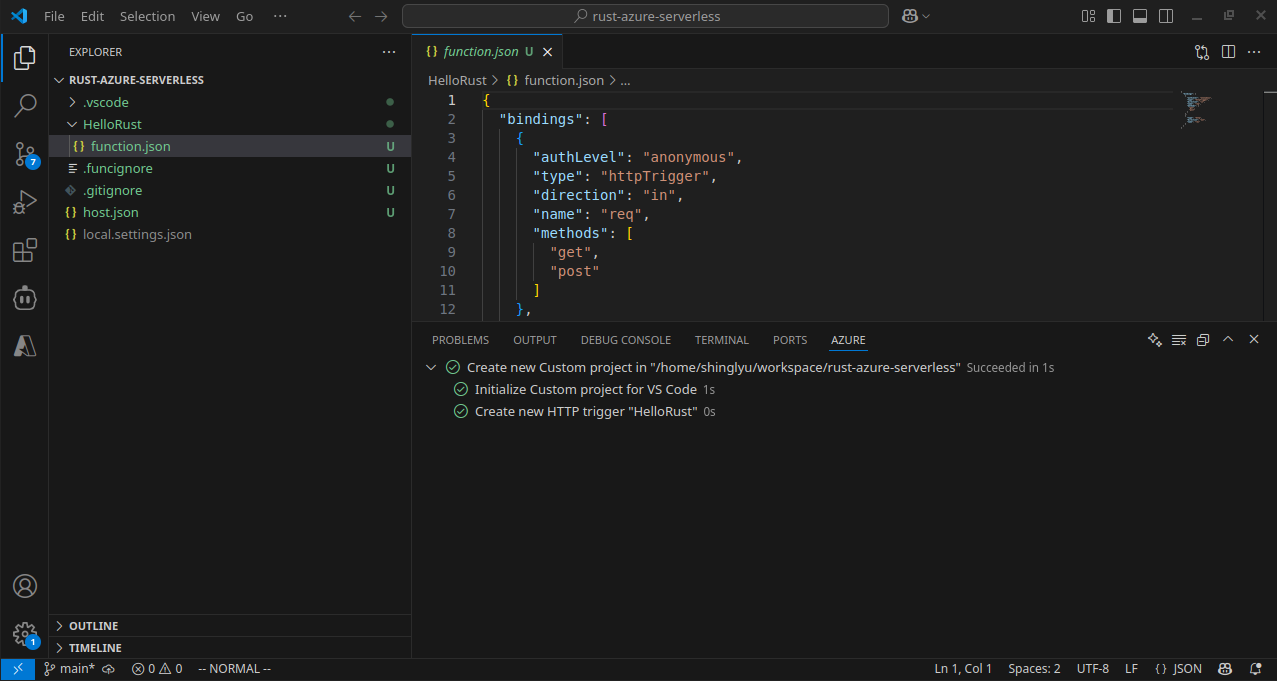Click Spaces: 2 indentation setting
The height and width of the screenshot is (681, 1277).
(x=1034, y=669)
